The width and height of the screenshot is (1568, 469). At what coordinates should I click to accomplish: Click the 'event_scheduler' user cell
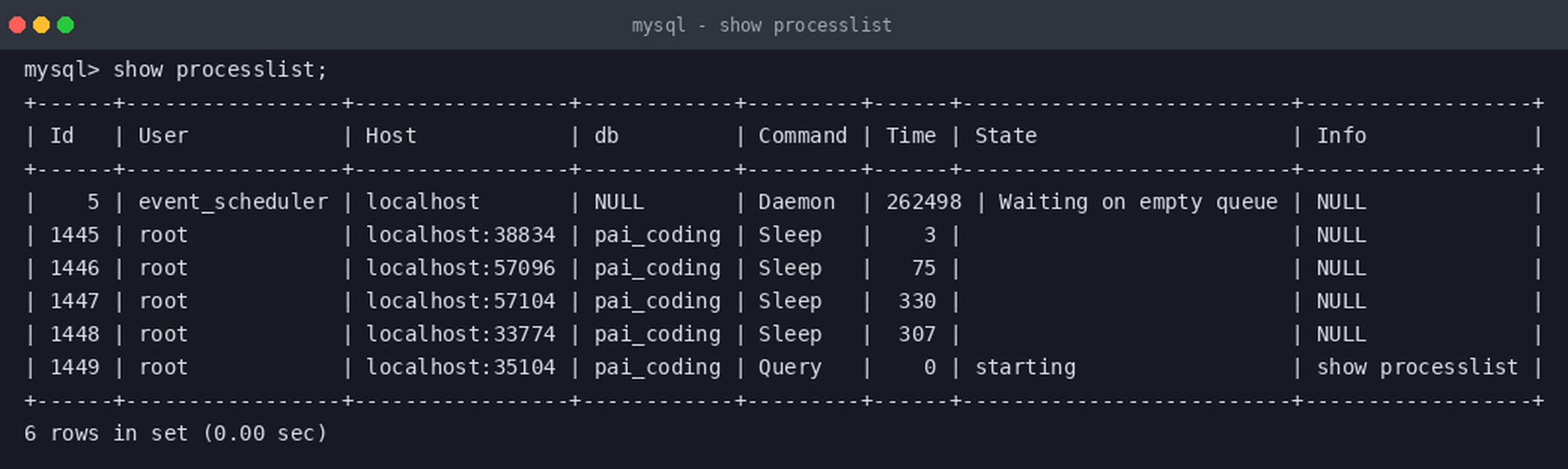click(233, 202)
